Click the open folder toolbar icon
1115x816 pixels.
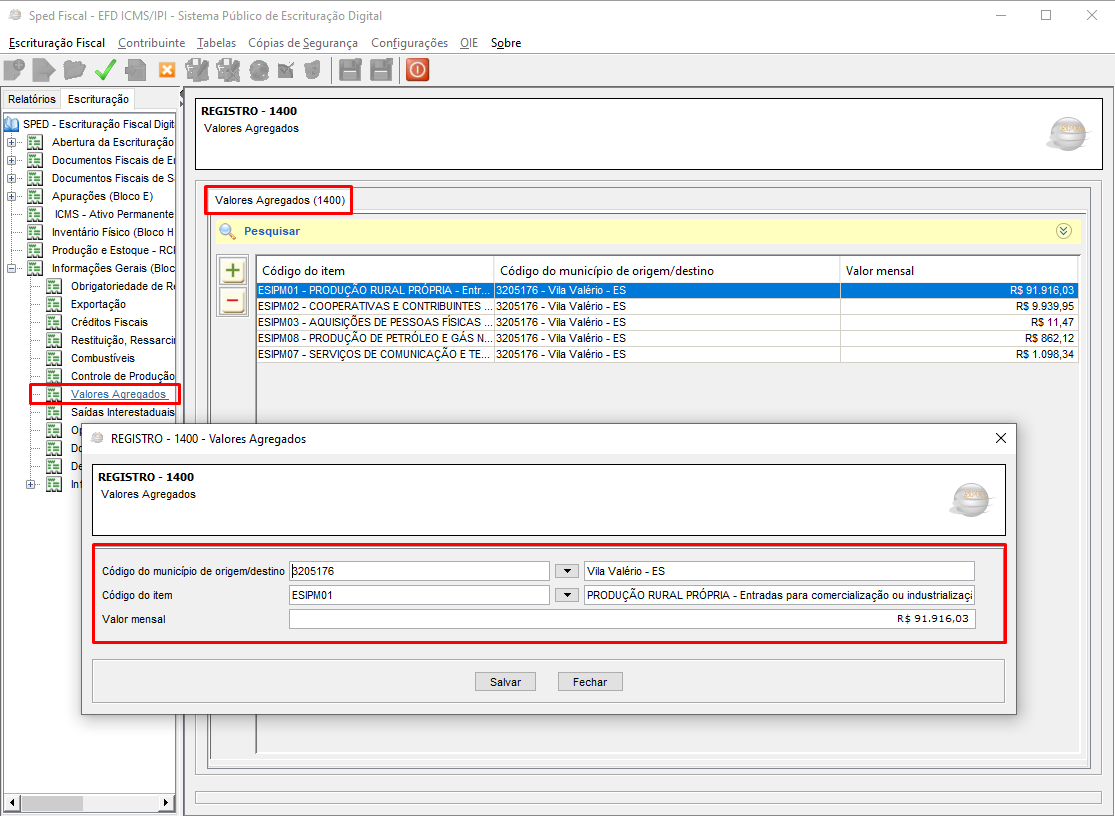coord(74,70)
